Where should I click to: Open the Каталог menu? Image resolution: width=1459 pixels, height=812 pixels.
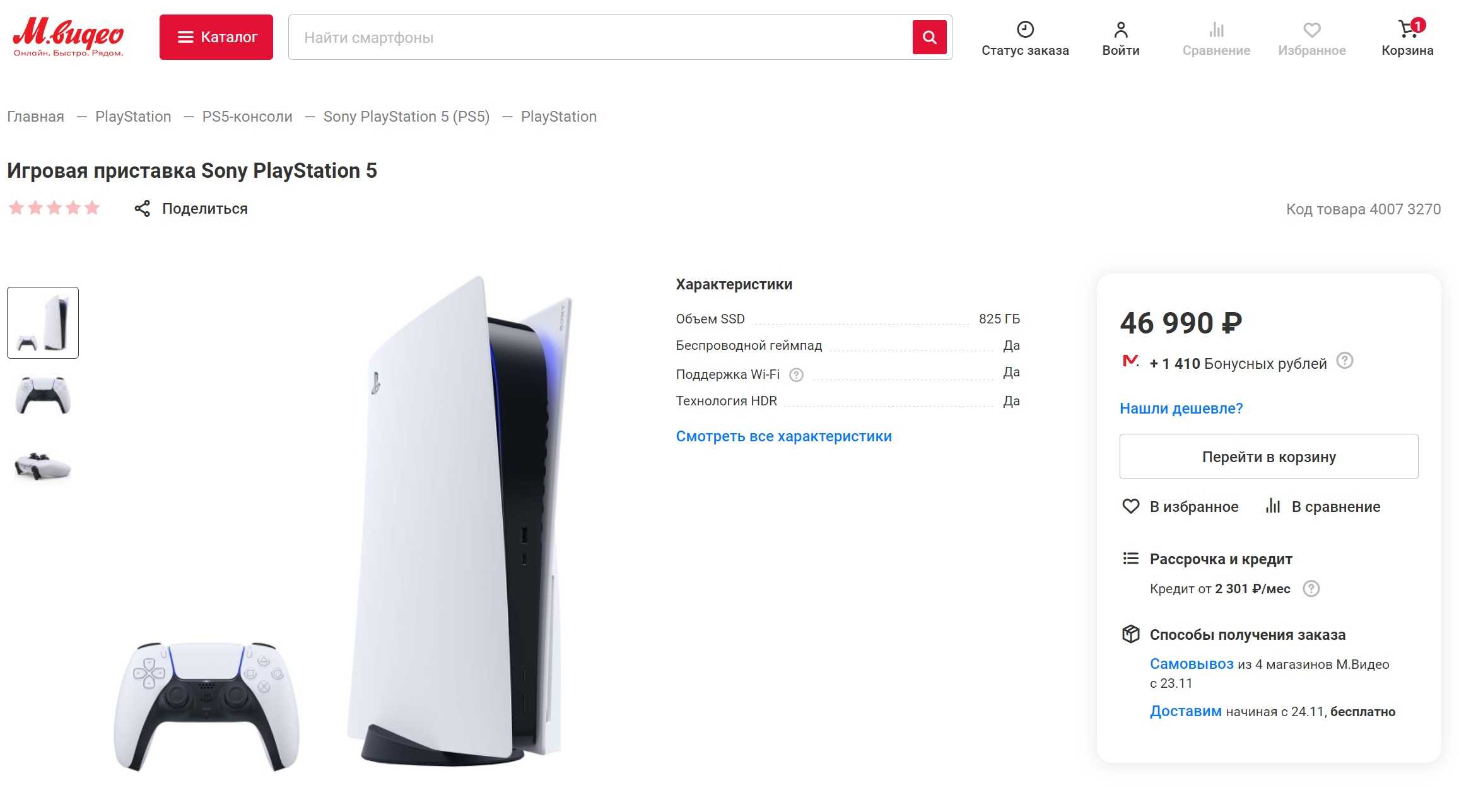[216, 37]
